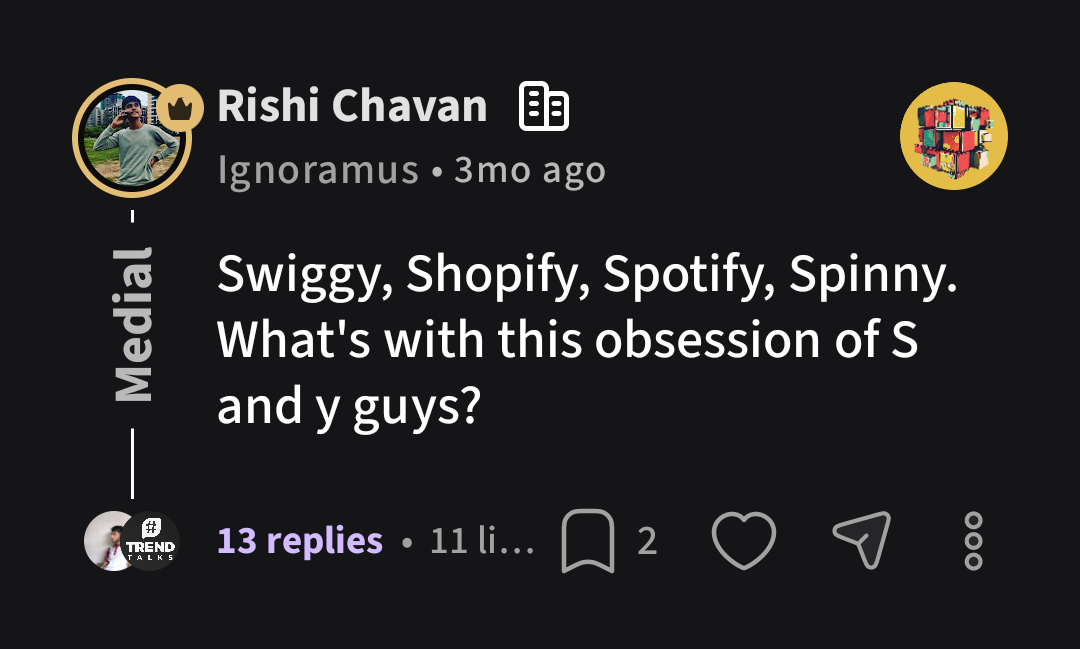Bookmark this post by Rishi Chavan

tap(587, 541)
